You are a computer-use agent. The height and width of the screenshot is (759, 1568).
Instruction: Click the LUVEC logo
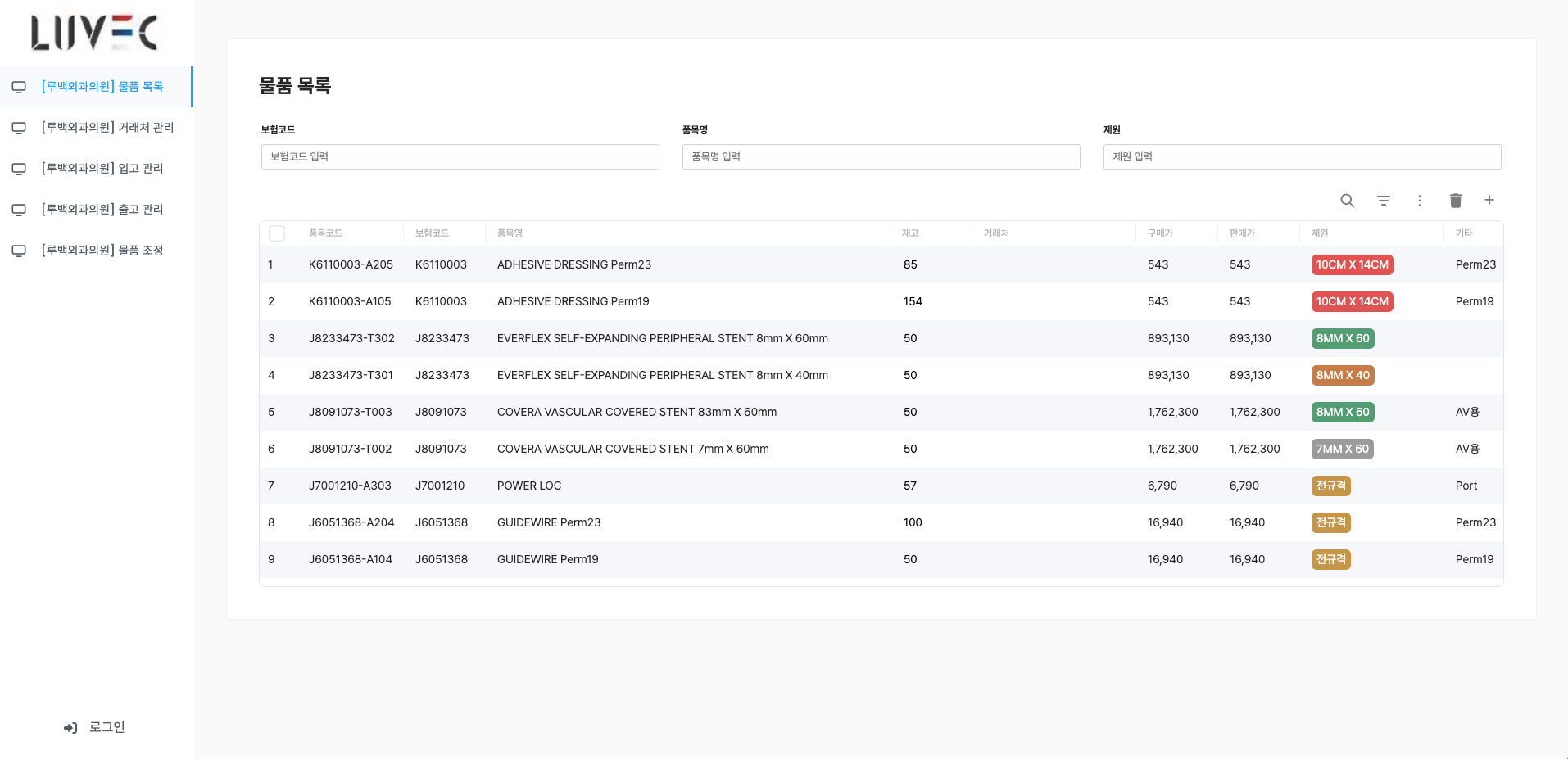coord(94,33)
